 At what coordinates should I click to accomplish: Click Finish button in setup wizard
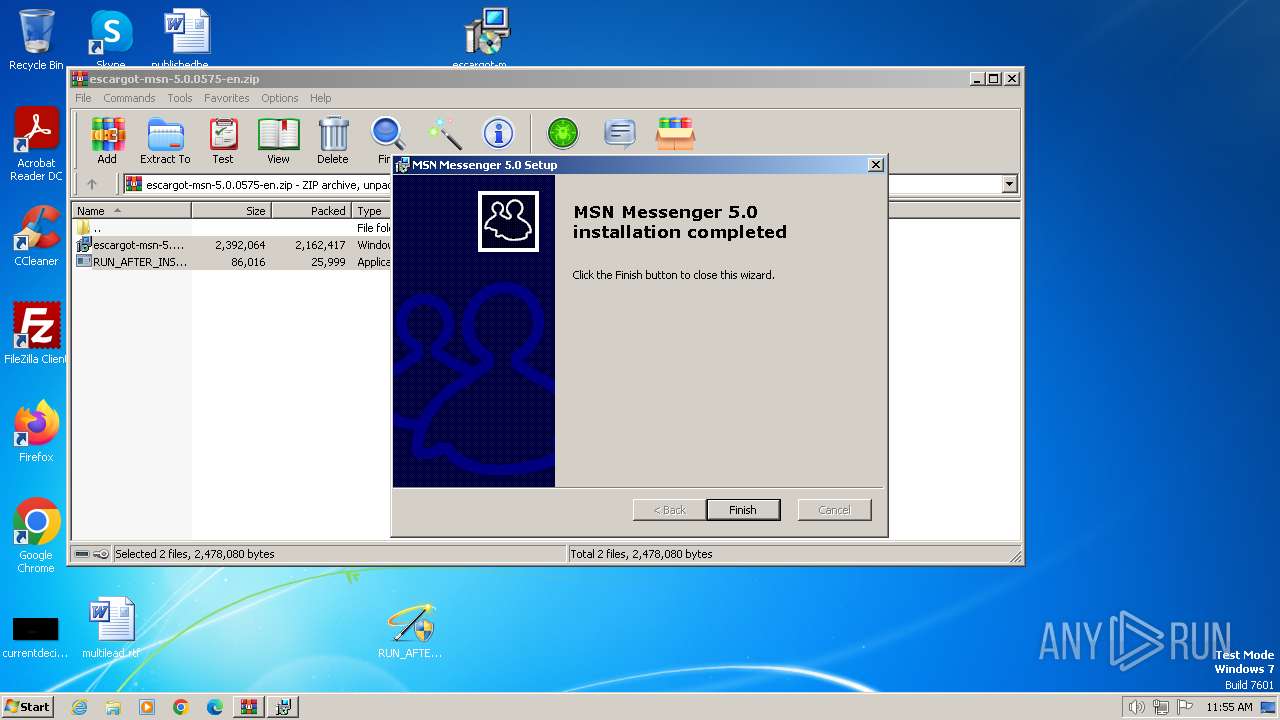pyautogui.click(x=743, y=510)
